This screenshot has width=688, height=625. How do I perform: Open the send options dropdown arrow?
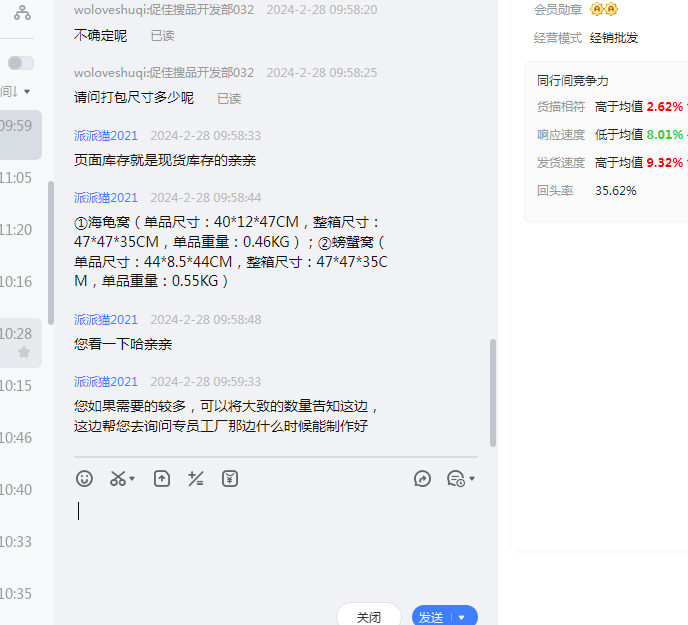462,618
